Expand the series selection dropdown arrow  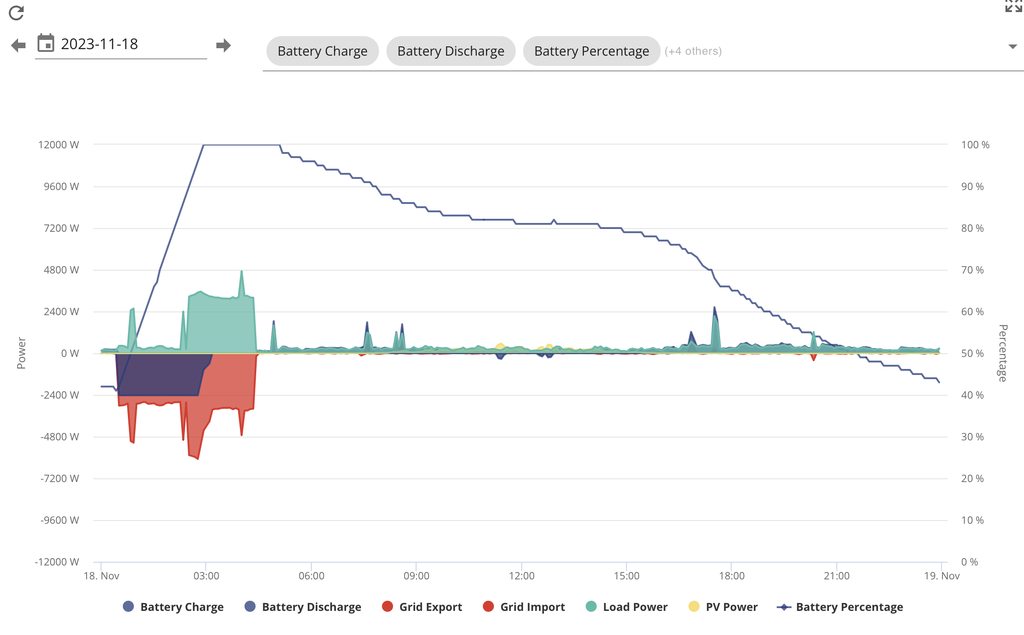coord(1012,47)
